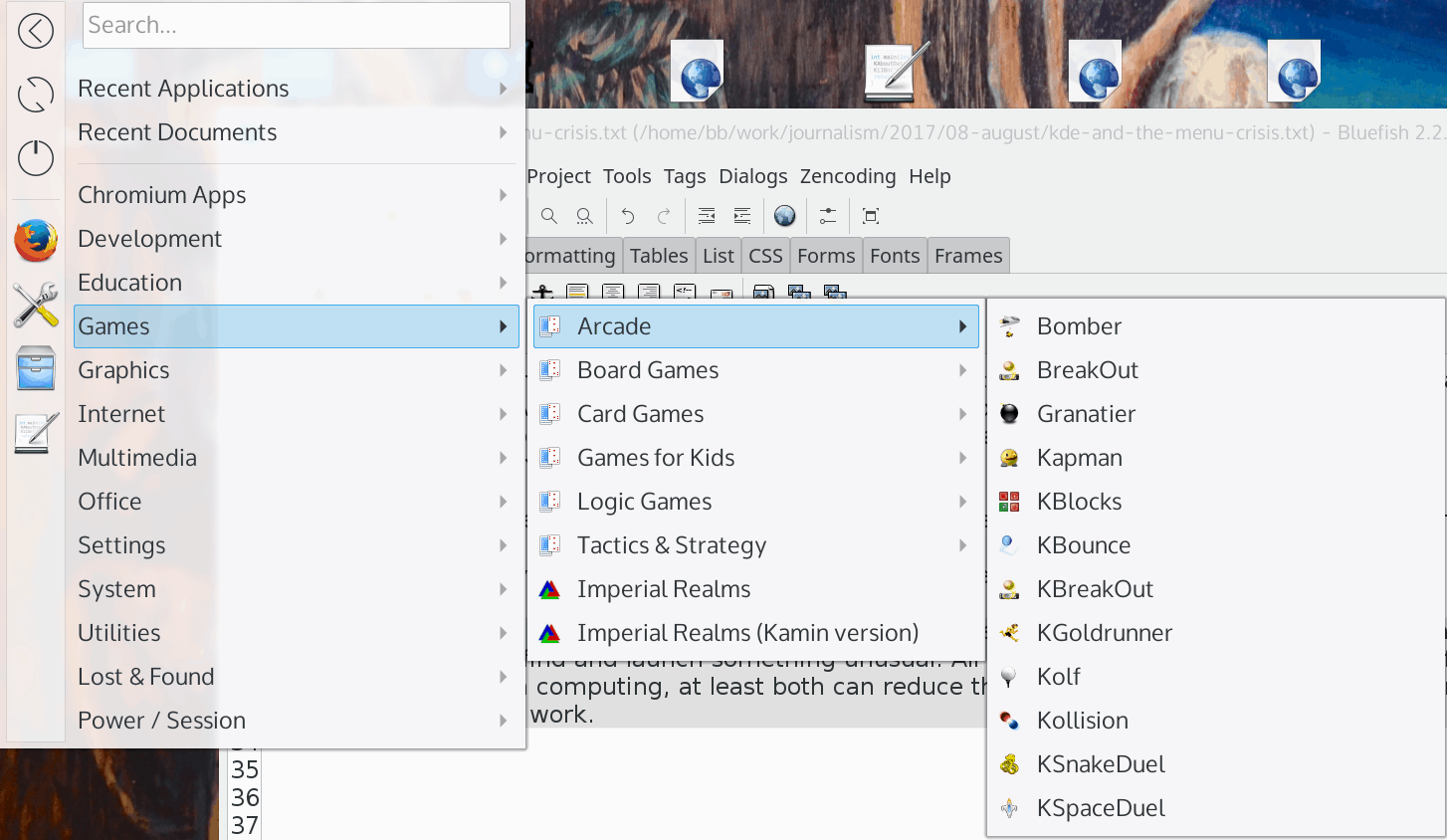
Task: Open the notepad-with-pen file on the desktop
Action: [896, 72]
